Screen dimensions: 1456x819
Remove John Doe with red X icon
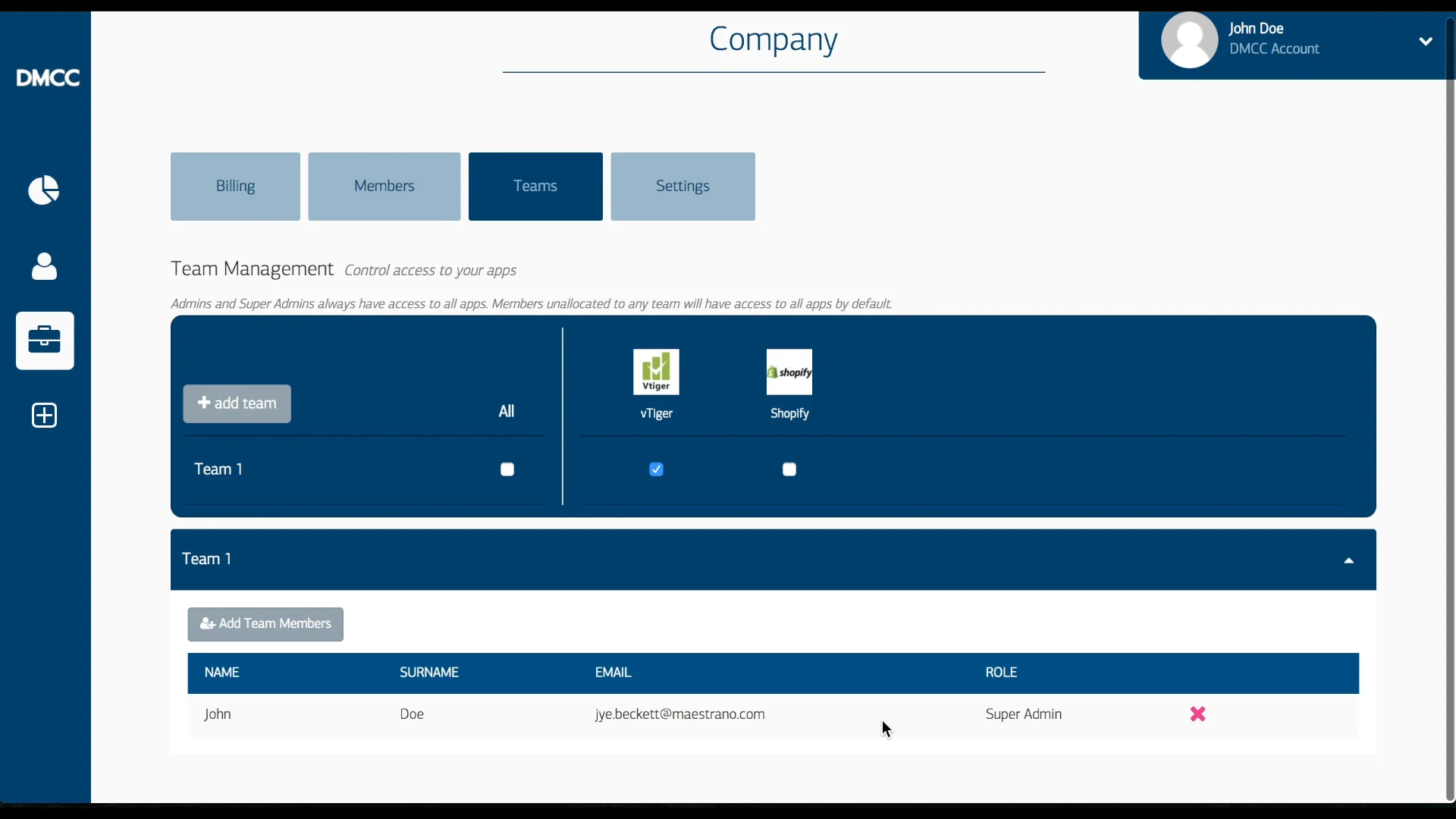(x=1198, y=714)
